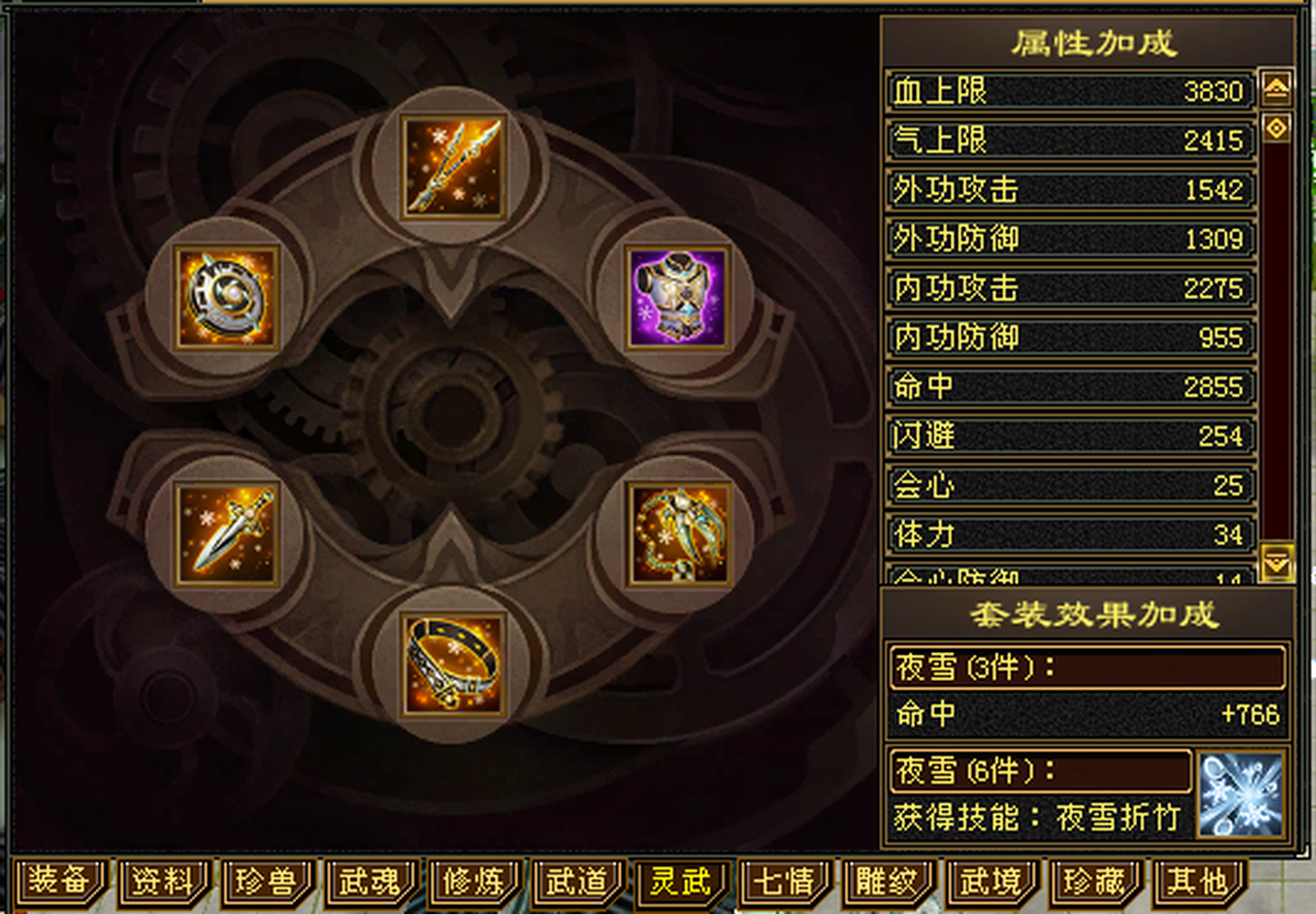Open the 雕纹 tab
1316x914 pixels.
(888, 882)
